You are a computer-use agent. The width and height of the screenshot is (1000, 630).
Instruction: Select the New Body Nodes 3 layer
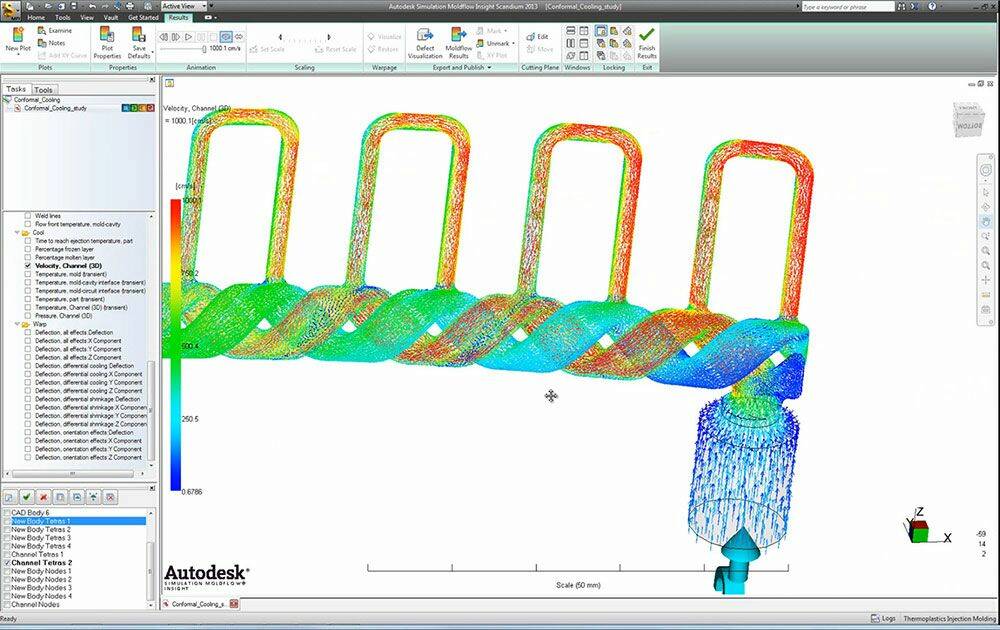click(41, 588)
